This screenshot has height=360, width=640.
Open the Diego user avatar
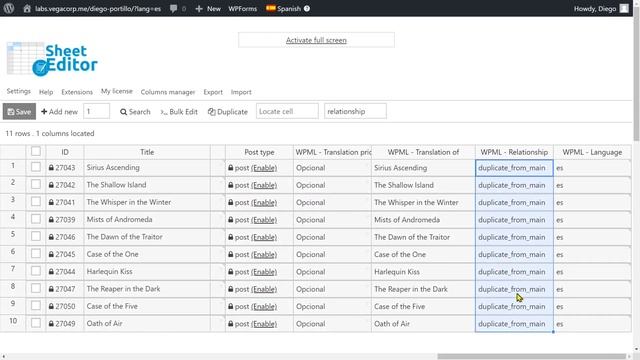[624, 8]
